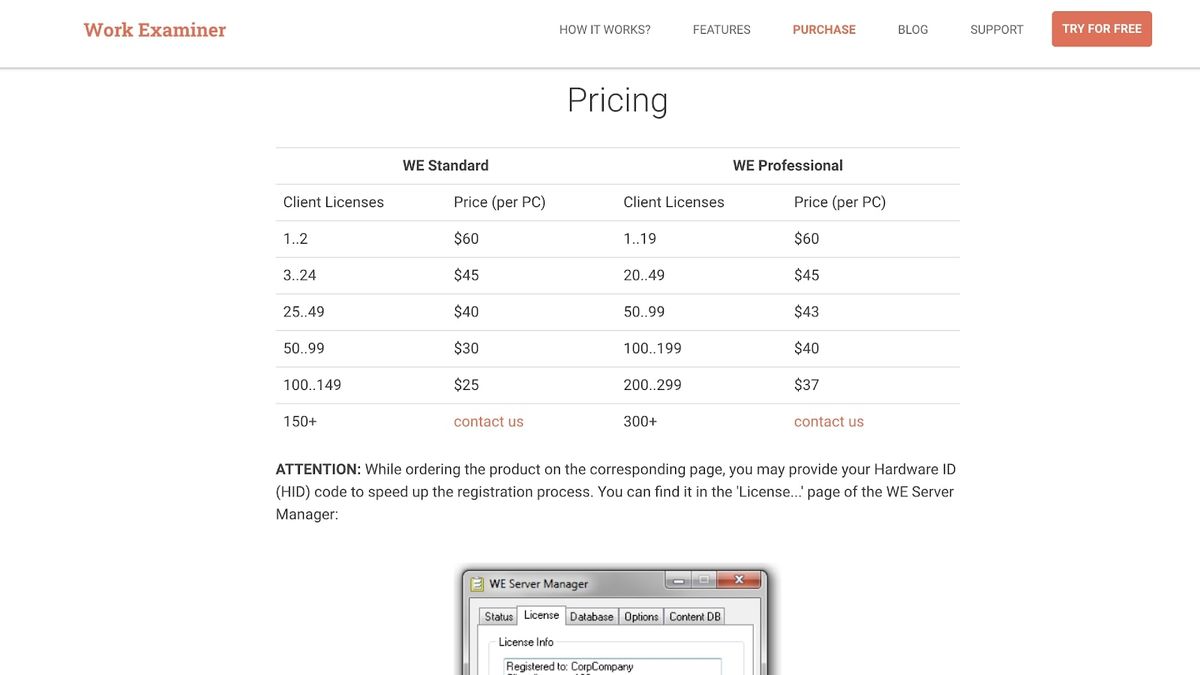Image resolution: width=1200 pixels, height=675 pixels.
Task: Click the $37 price cell
Action: point(806,385)
